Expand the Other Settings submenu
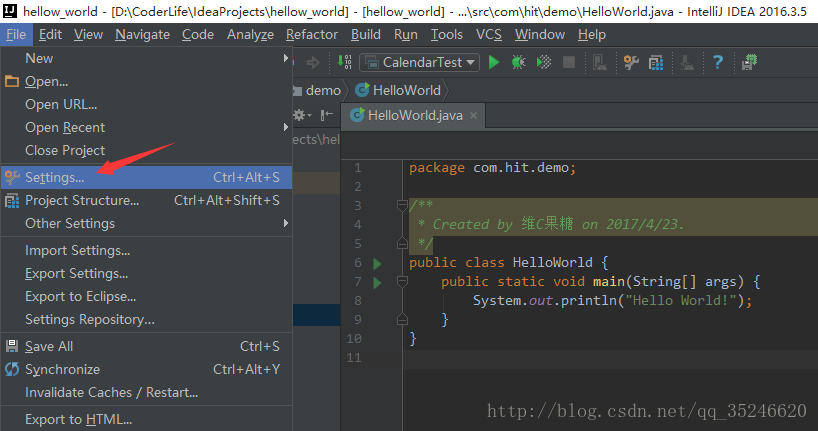Viewport: 818px width, 431px height. coord(147,223)
